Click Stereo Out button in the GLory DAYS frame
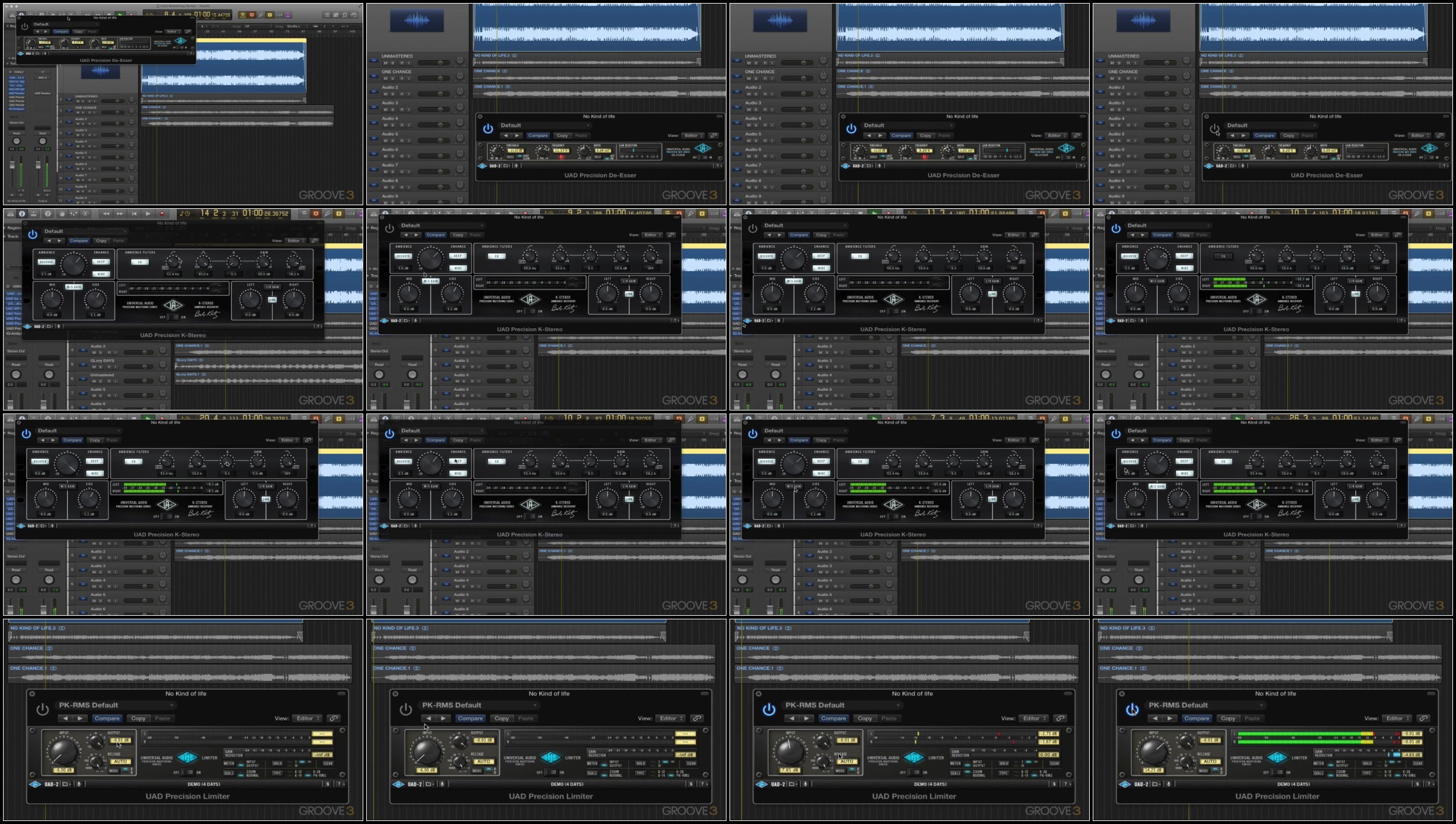Viewport: 1456px width, 824px height. tap(16, 351)
